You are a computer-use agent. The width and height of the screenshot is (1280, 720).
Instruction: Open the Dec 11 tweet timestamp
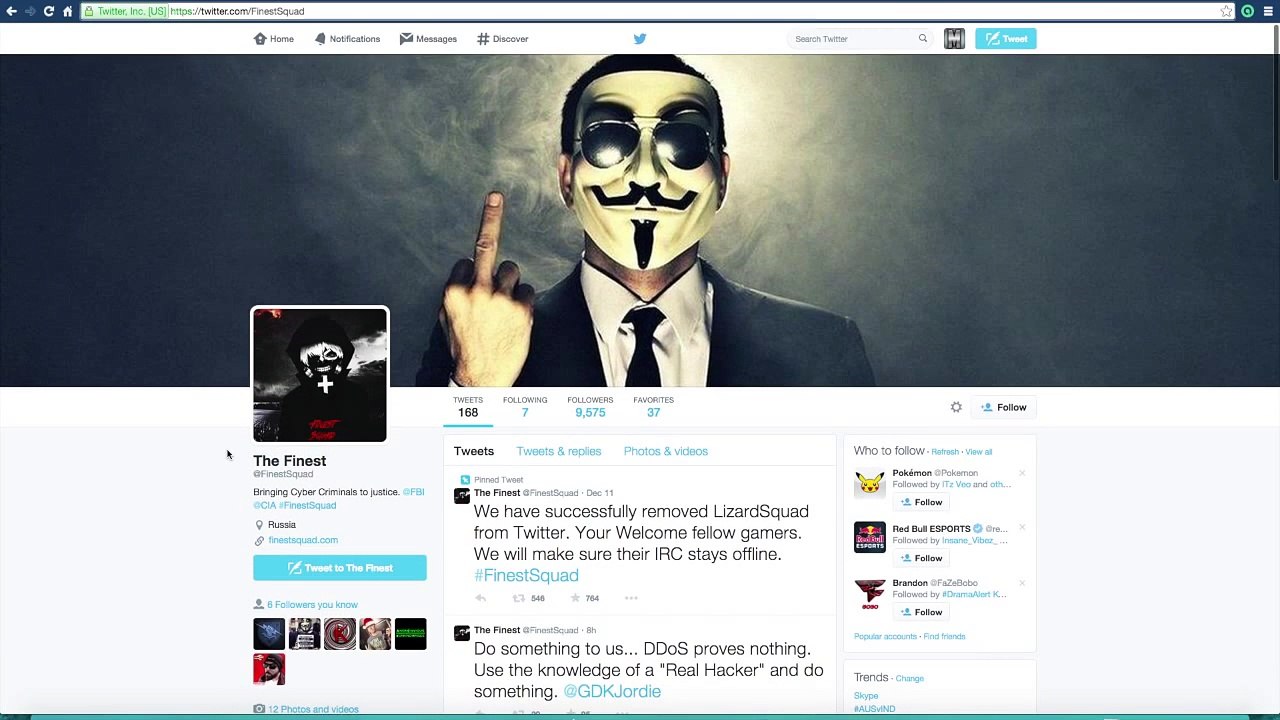tap(600, 493)
